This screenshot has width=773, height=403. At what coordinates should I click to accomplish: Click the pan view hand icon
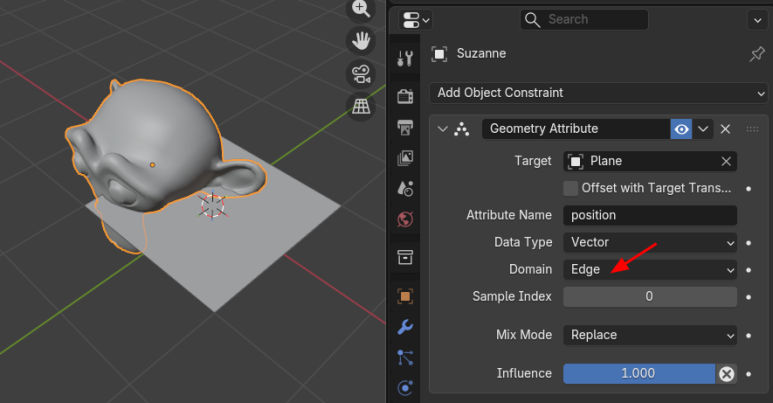pyautogui.click(x=361, y=41)
